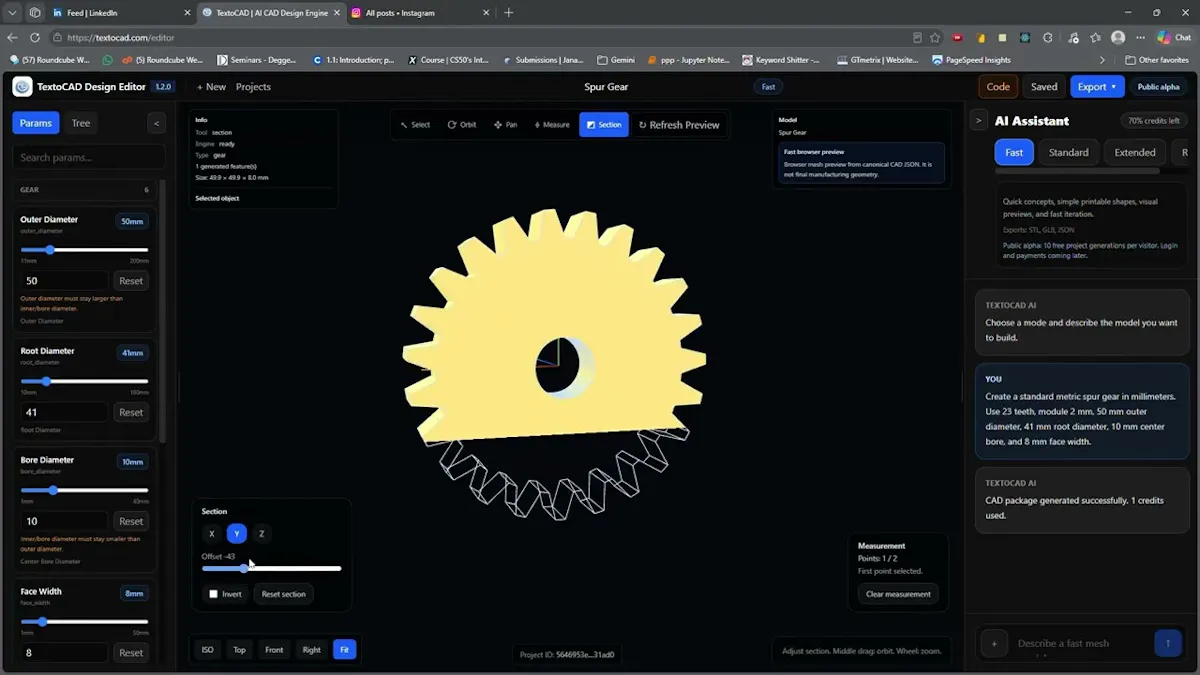
Task: Focus the Search params field
Action: pyautogui.click(x=88, y=158)
